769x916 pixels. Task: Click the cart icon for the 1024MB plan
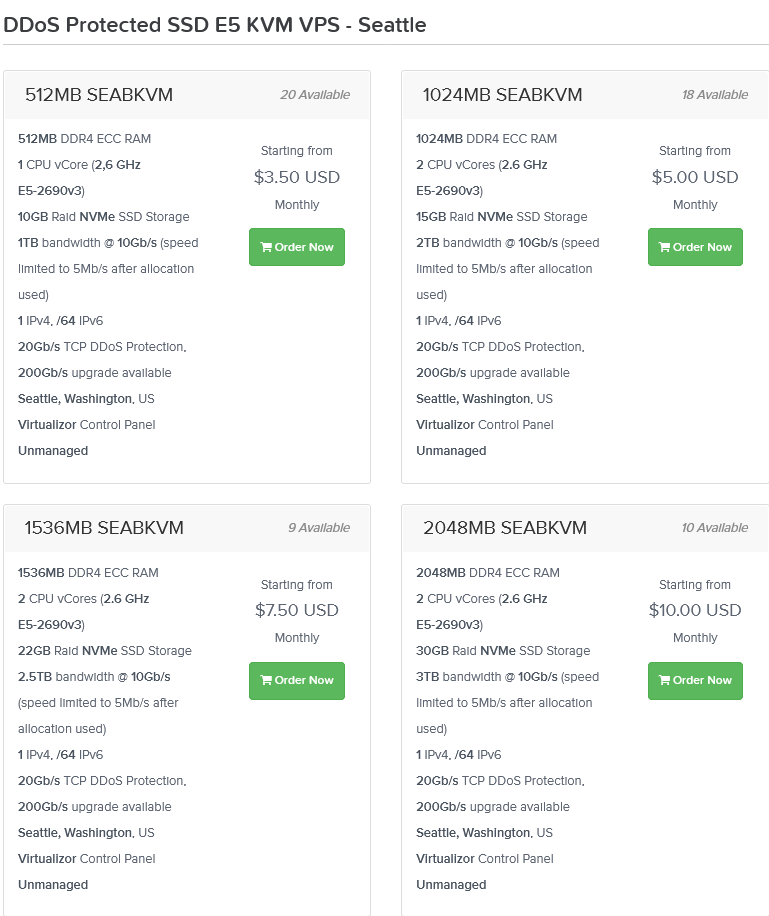tap(664, 247)
